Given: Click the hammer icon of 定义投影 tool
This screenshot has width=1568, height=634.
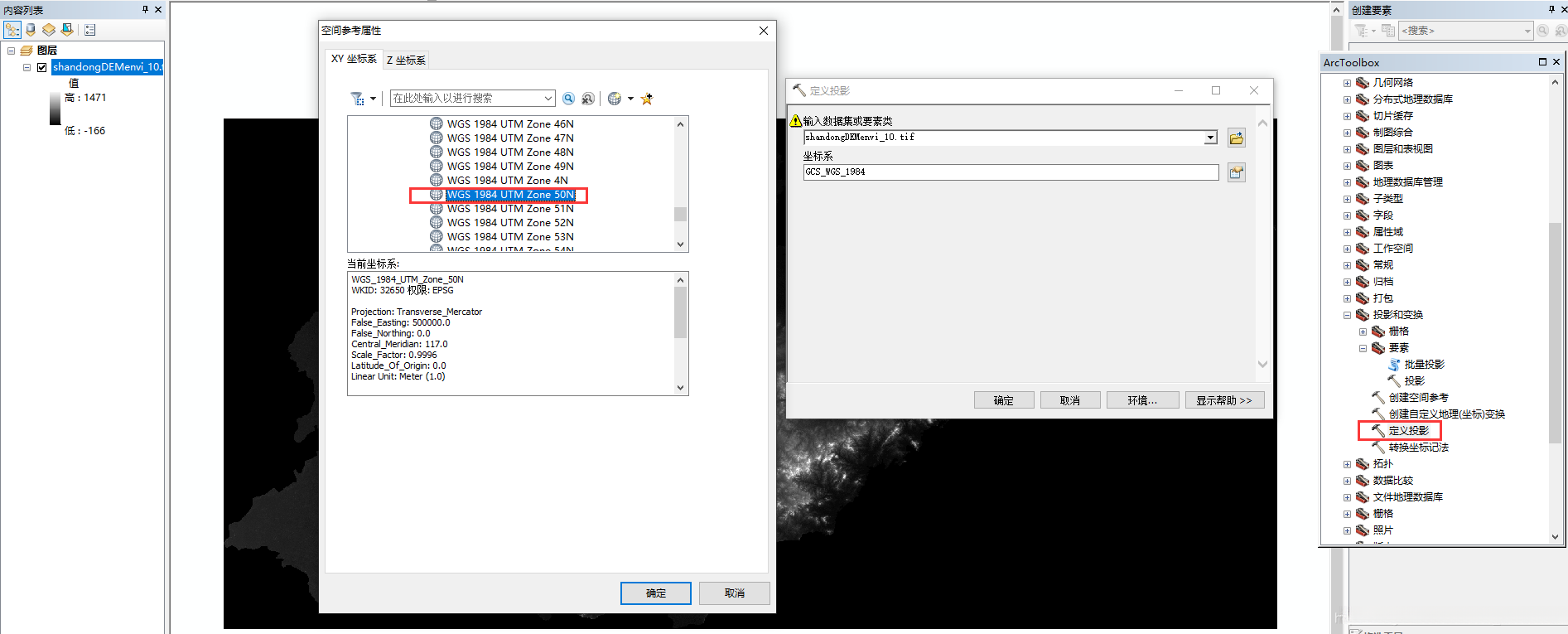Looking at the screenshot, I should tap(1378, 430).
